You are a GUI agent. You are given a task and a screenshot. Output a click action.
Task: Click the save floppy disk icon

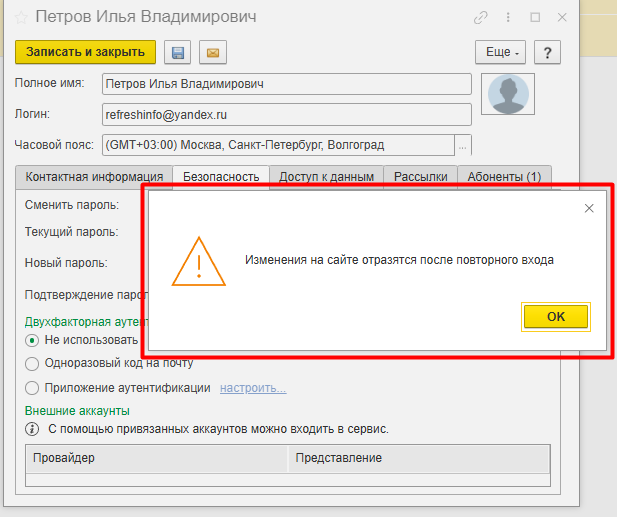tap(179, 52)
